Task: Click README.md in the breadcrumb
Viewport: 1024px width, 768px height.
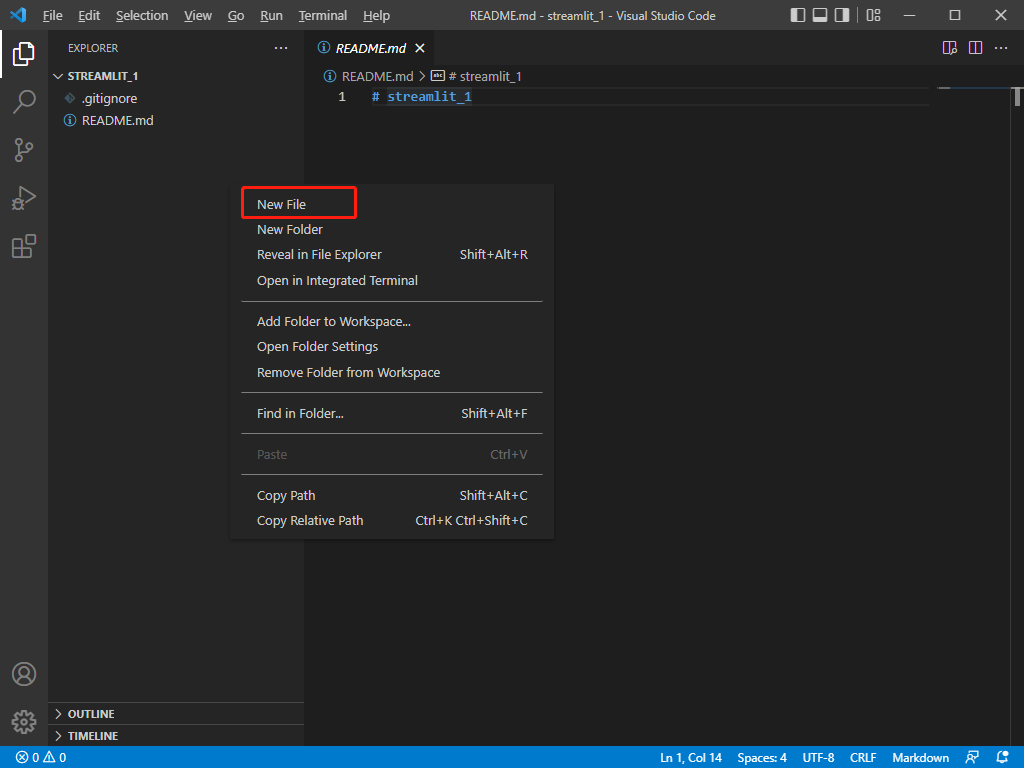Action: (377, 76)
